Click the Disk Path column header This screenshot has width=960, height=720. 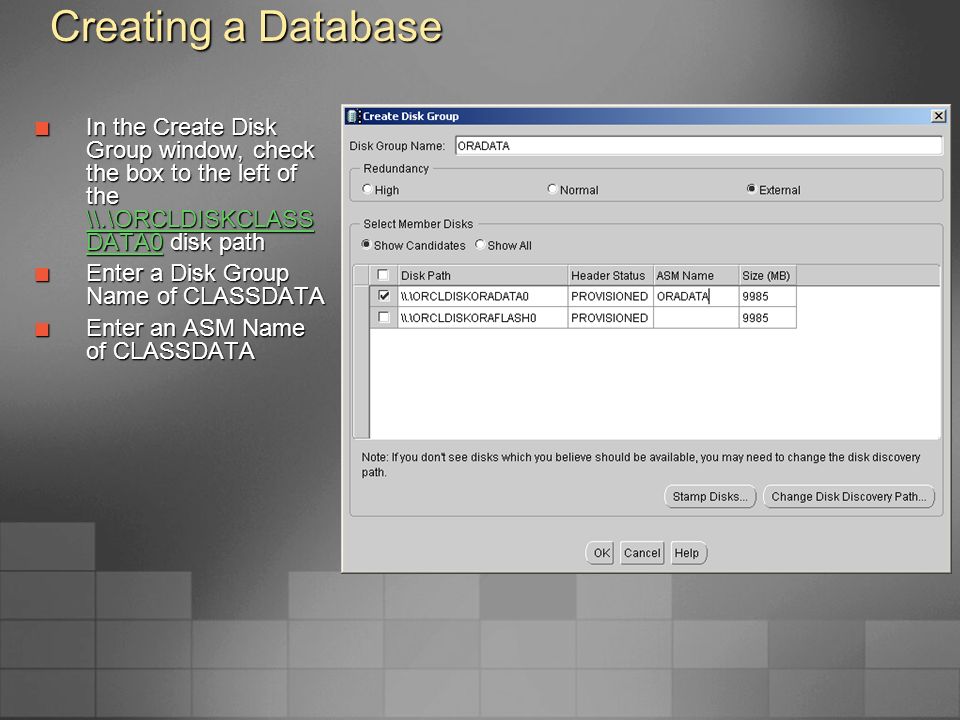pos(482,276)
